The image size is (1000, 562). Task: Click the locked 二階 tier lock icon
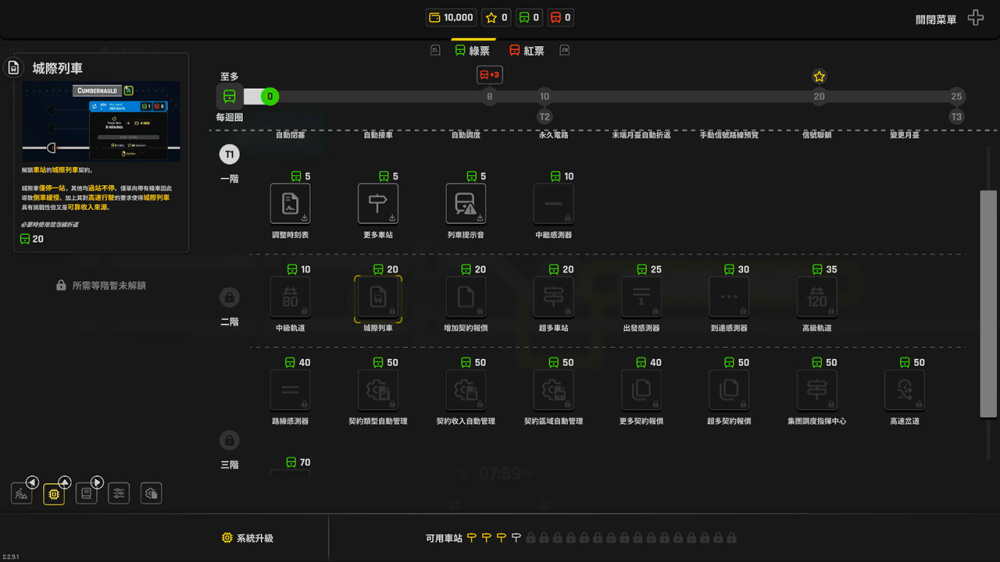click(230, 297)
